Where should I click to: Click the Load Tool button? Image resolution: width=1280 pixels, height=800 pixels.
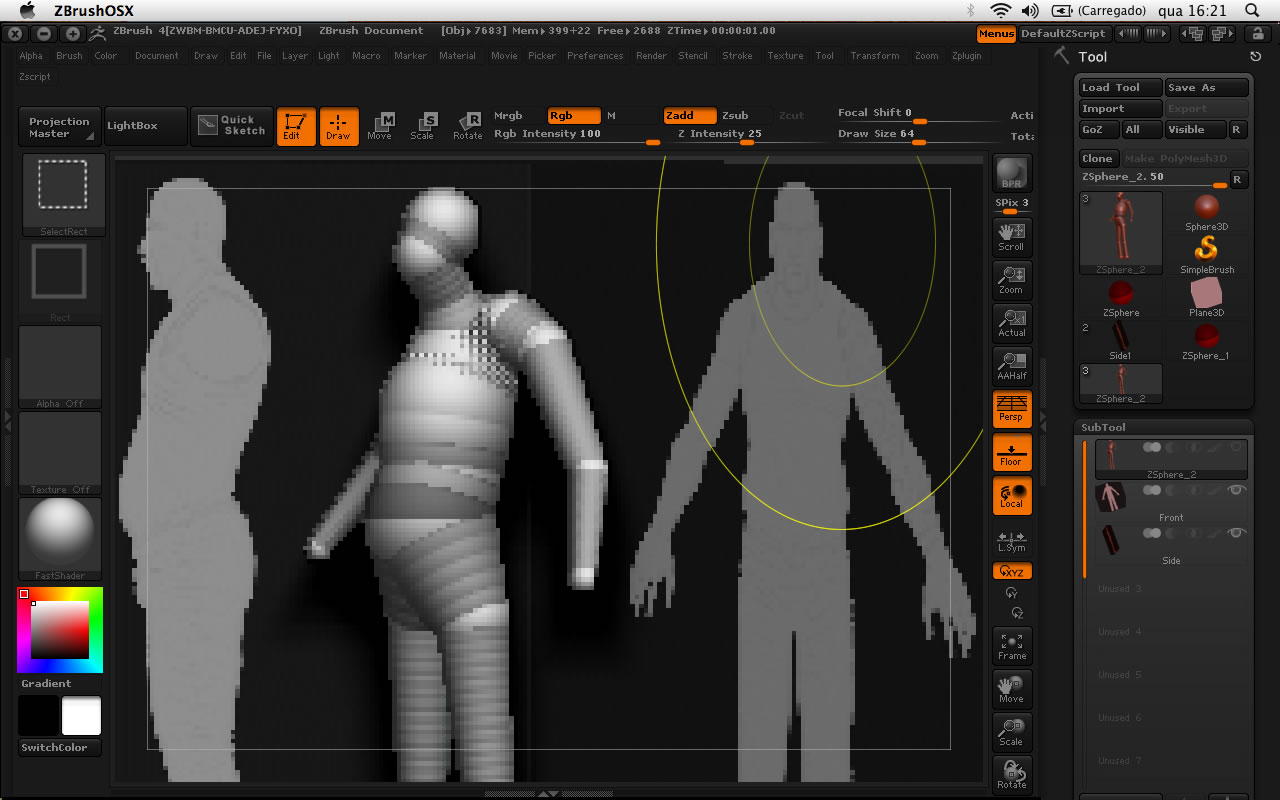pyautogui.click(x=1119, y=88)
